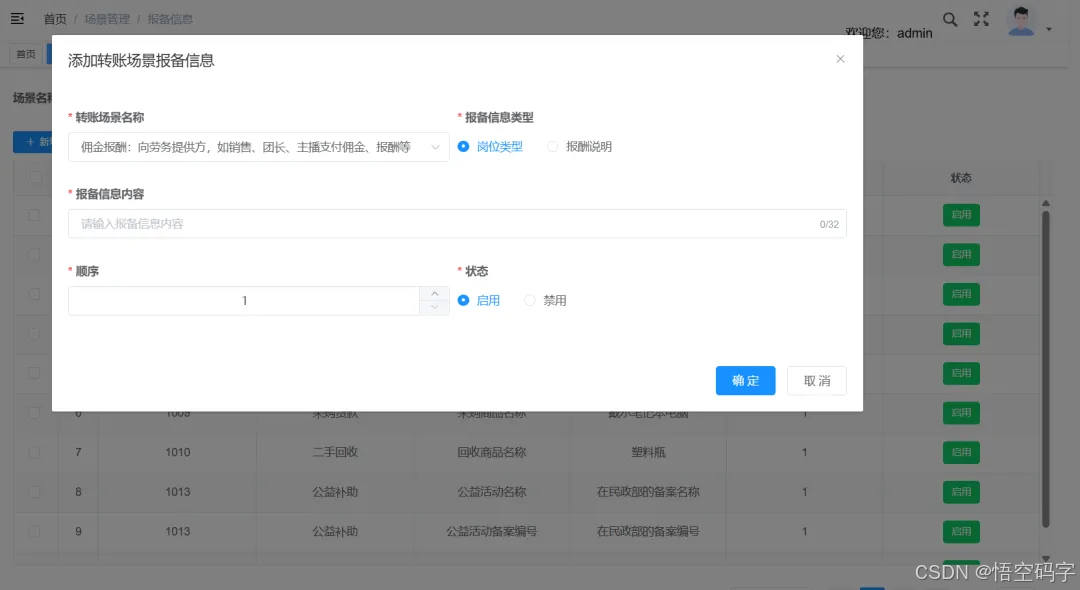The image size is (1080, 590).
Task: Click 启用 status tag in row 7
Action: (x=961, y=452)
